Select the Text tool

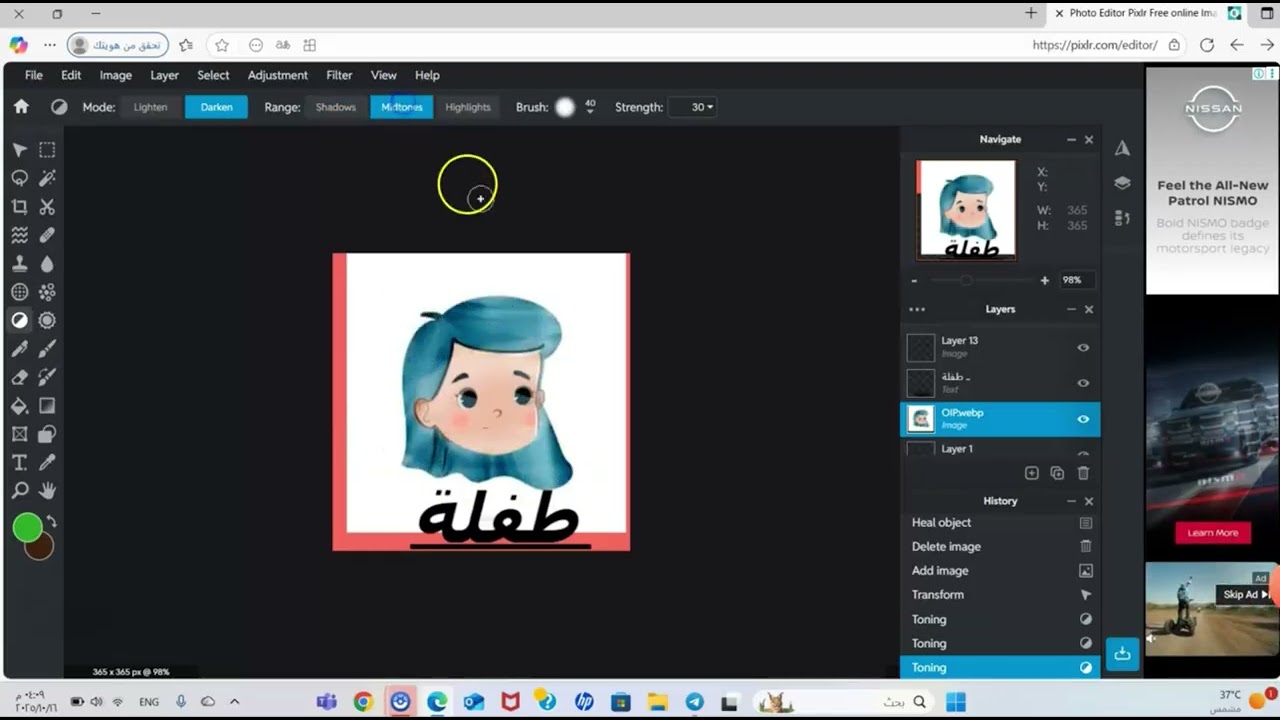[x=19, y=463]
